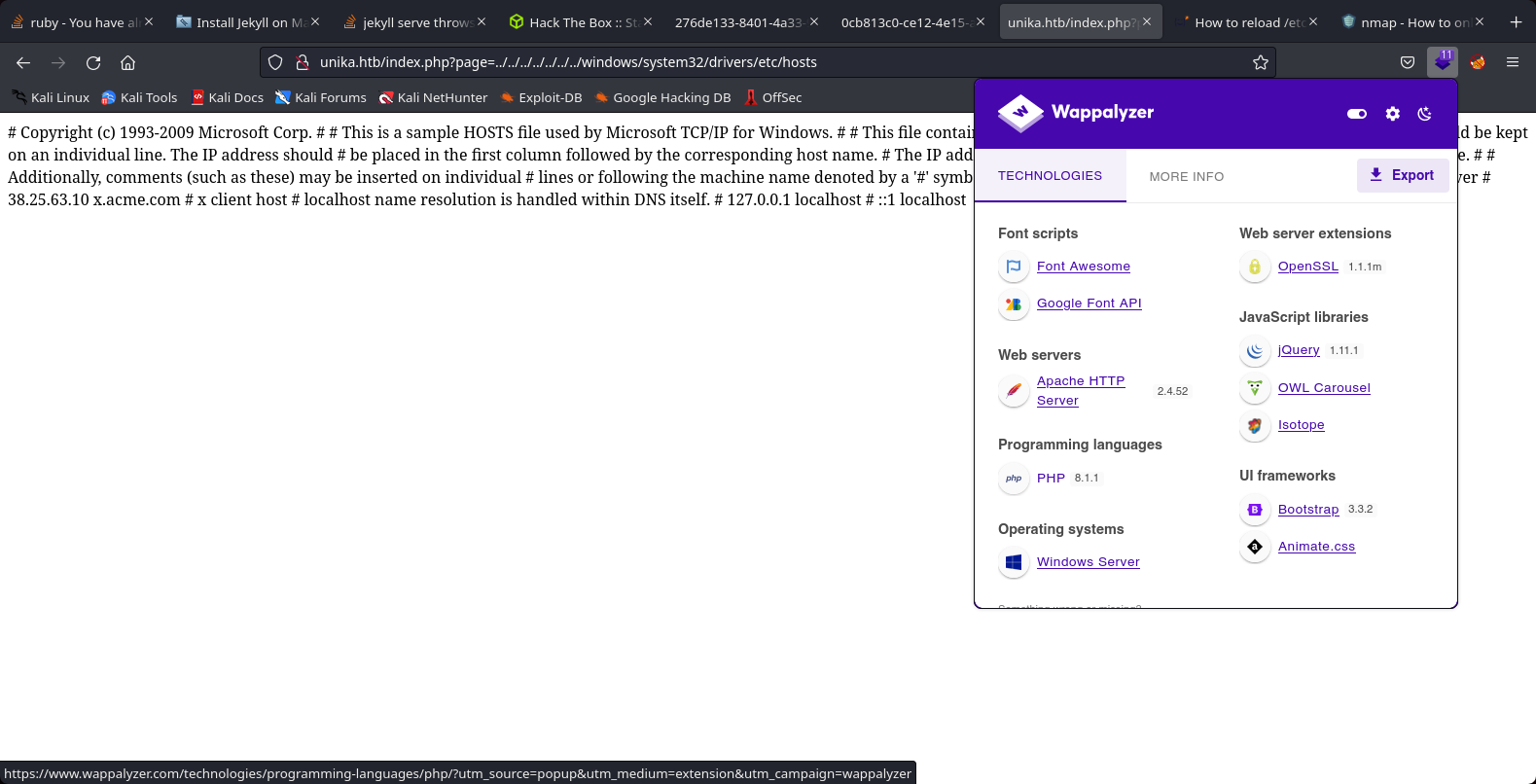
Task: Select the TECHNOLOGIES tab
Action: click(1050, 176)
